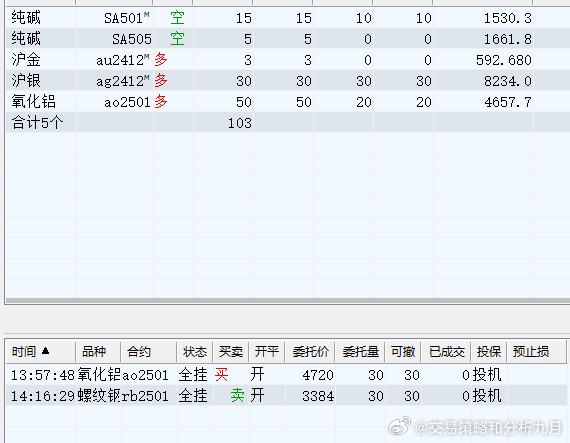
Task: Click the 委托价 column header
Action: click(311, 351)
